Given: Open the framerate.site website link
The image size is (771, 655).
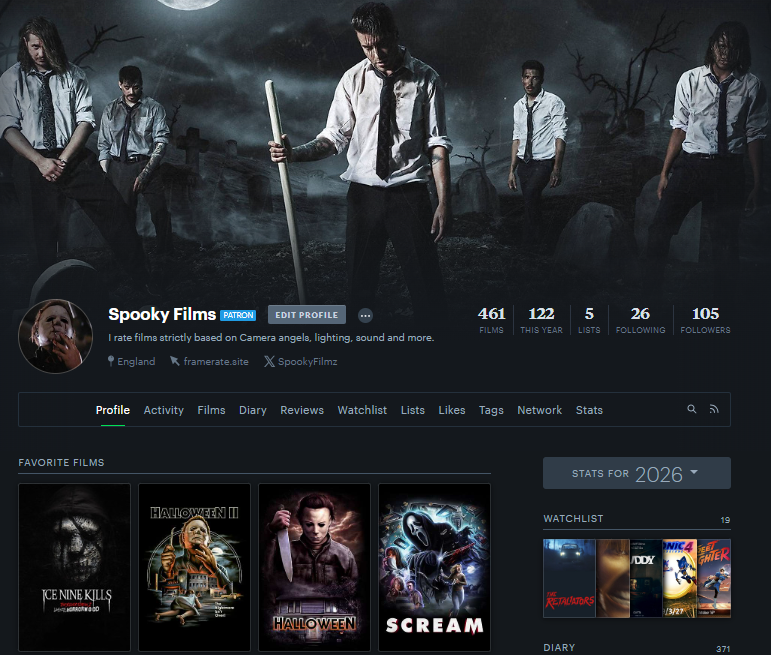Looking at the screenshot, I should (x=216, y=361).
